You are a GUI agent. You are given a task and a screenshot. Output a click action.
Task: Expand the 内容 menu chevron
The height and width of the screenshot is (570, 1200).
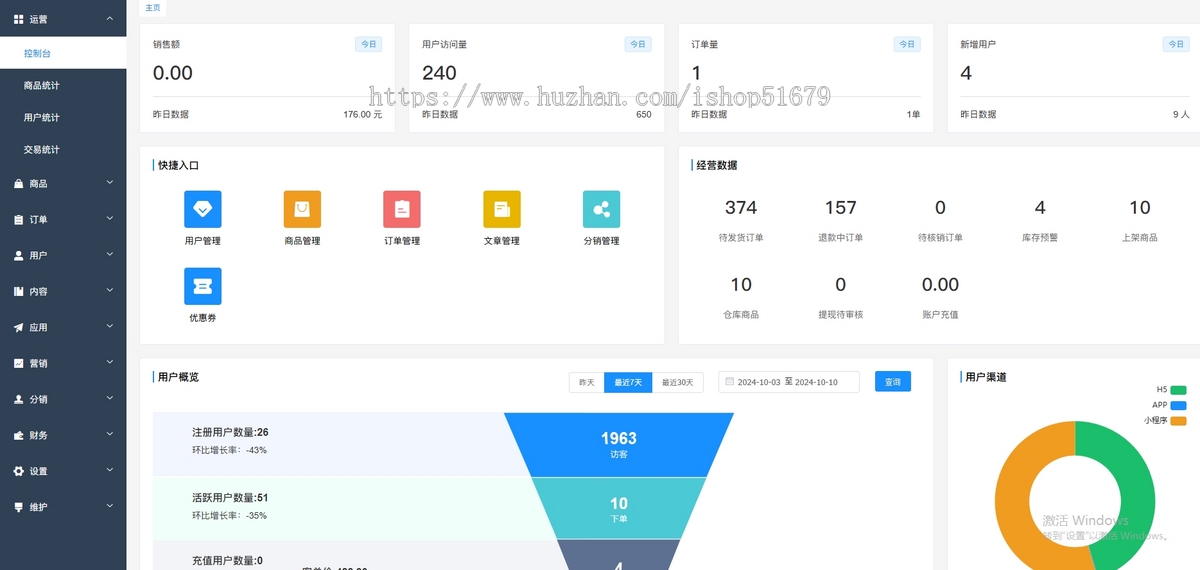tap(110, 290)
